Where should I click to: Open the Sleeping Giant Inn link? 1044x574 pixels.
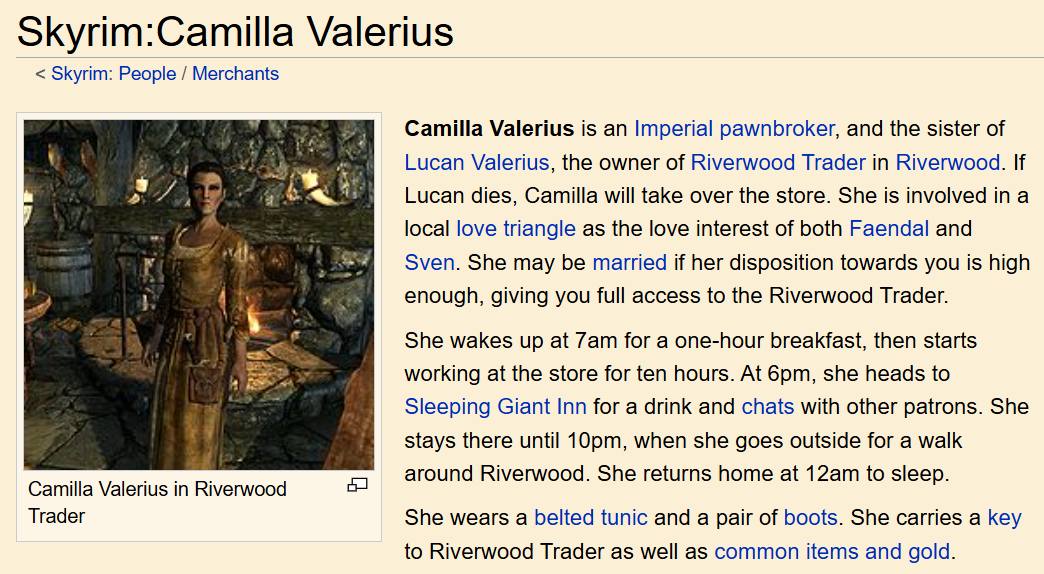pos(495,406)
